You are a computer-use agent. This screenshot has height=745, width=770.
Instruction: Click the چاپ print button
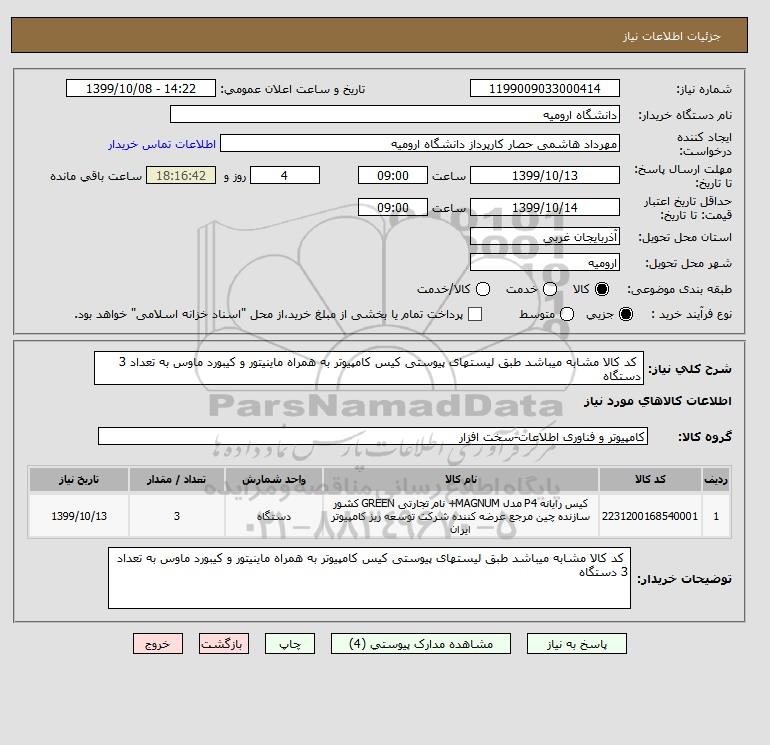pyautogui.click(x=290, y=643)
